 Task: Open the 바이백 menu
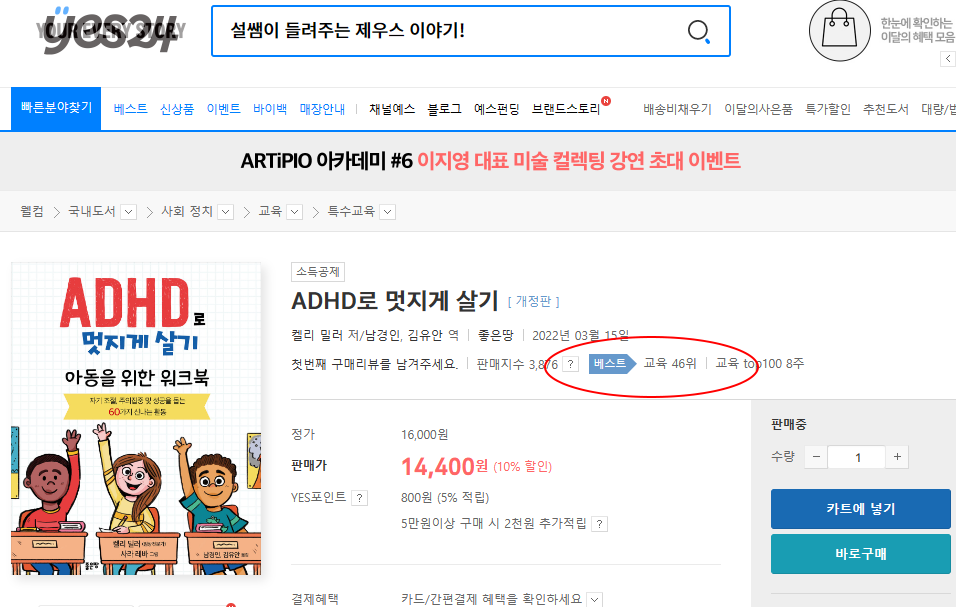[270, 108]
